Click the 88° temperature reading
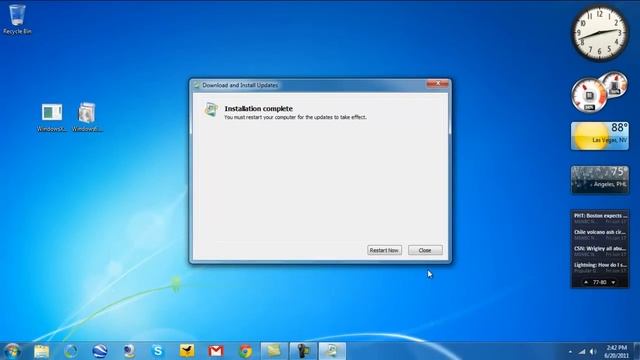 [x=619, y=128]
